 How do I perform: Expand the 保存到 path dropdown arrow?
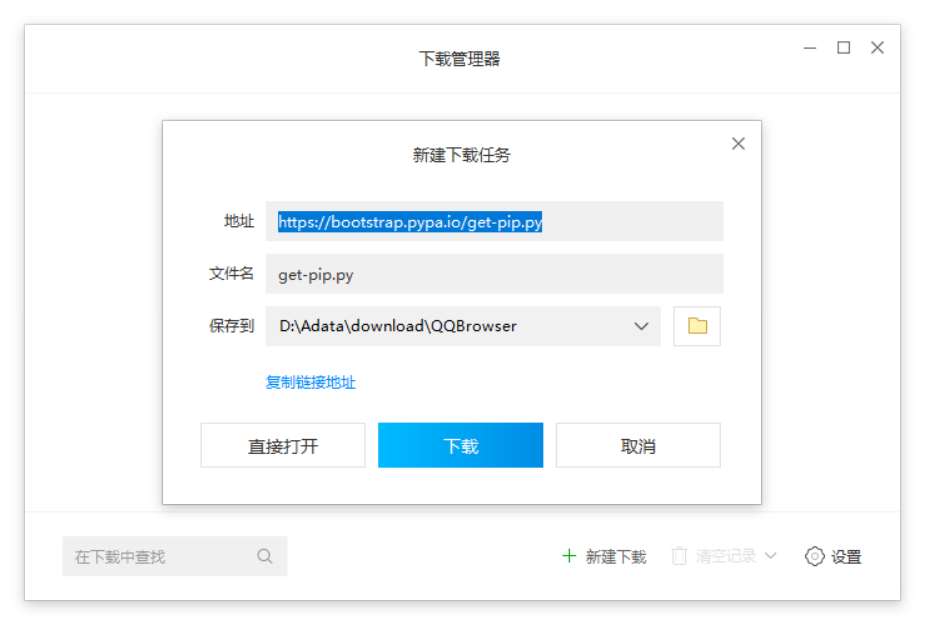[x=641, y=326]
